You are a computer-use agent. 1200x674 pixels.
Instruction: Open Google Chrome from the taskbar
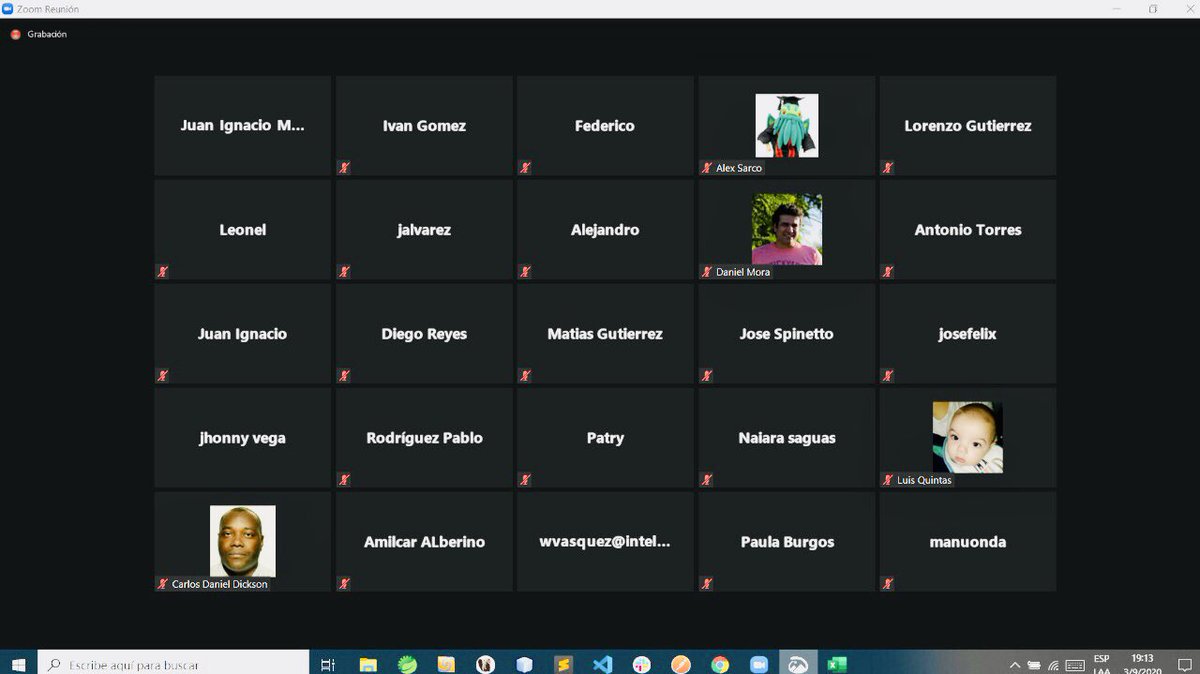720,664
